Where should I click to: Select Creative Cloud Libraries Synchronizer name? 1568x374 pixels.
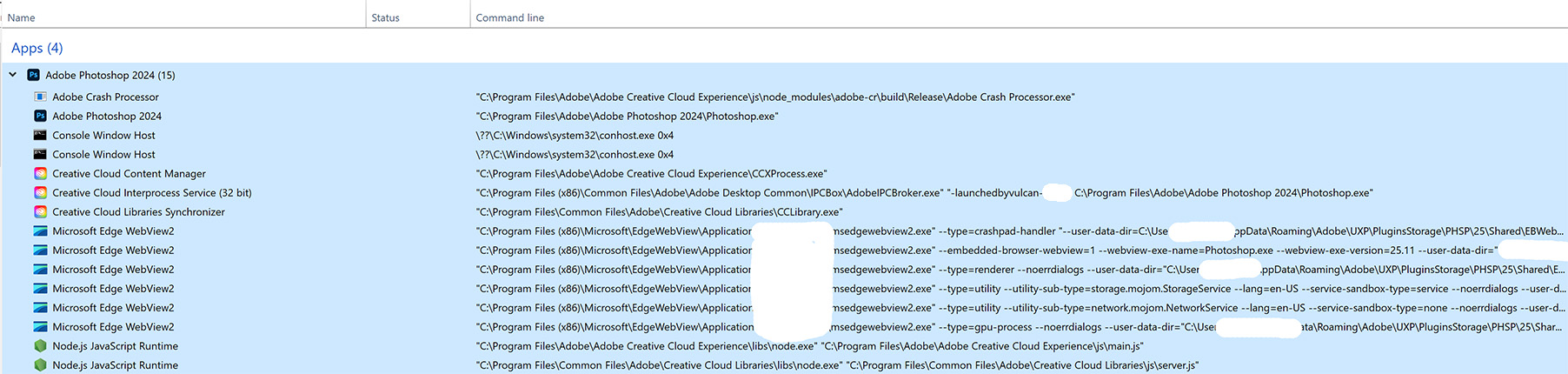pyautogui.click(x=138, y=211)
